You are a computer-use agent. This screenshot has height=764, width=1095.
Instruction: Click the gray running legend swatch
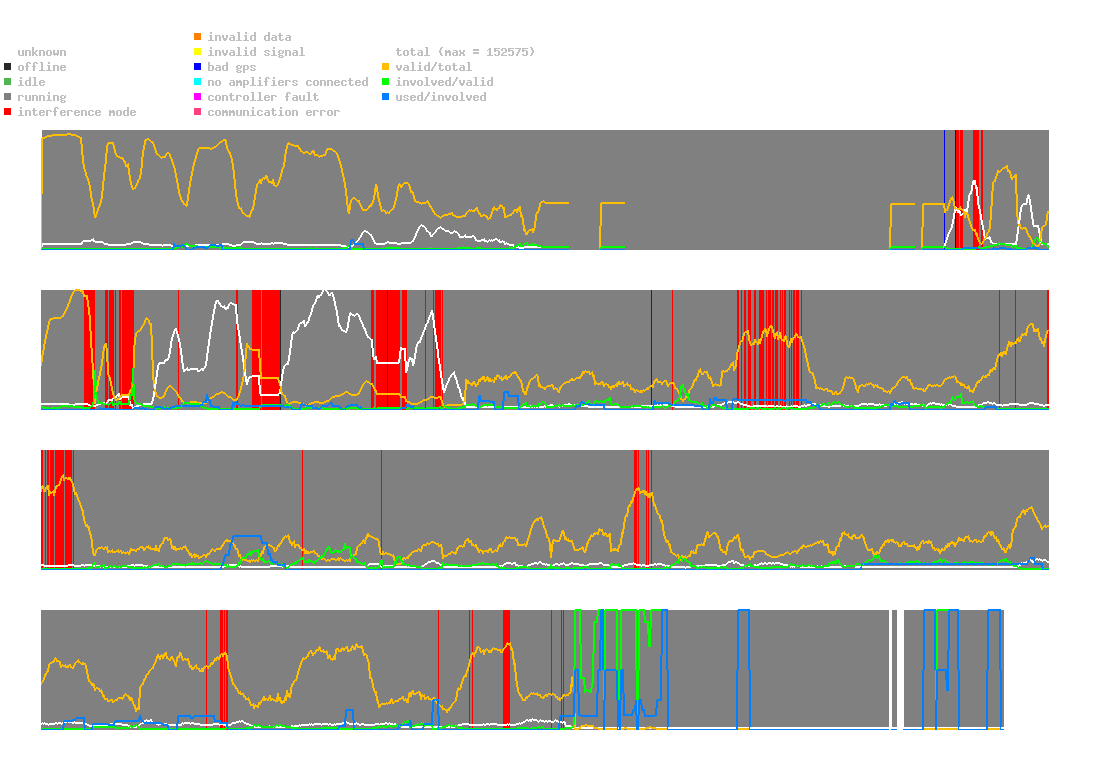[8, 97]
